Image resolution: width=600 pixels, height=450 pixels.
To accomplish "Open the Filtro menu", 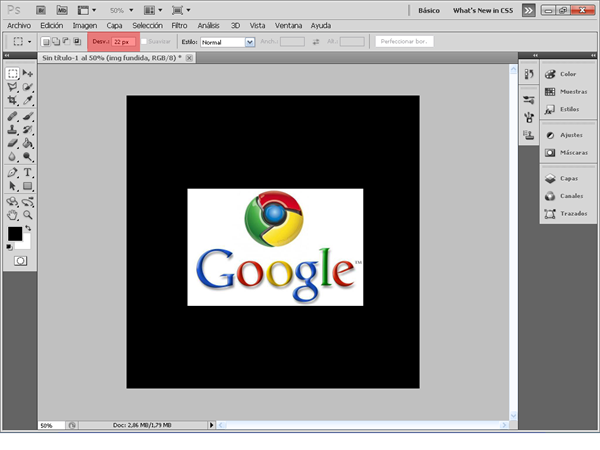I will [179, 24].
